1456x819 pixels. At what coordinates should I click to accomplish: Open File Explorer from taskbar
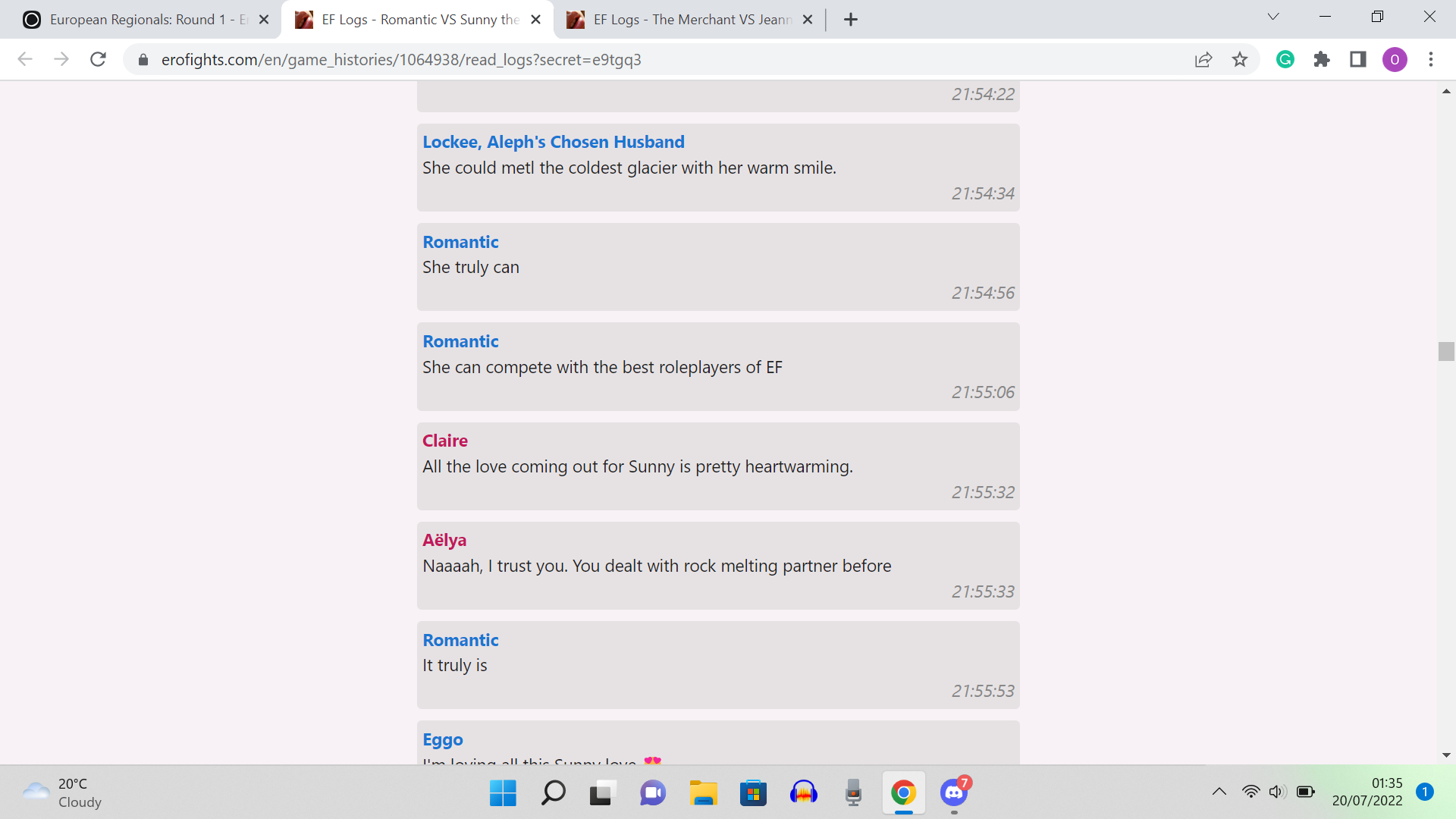703,793
